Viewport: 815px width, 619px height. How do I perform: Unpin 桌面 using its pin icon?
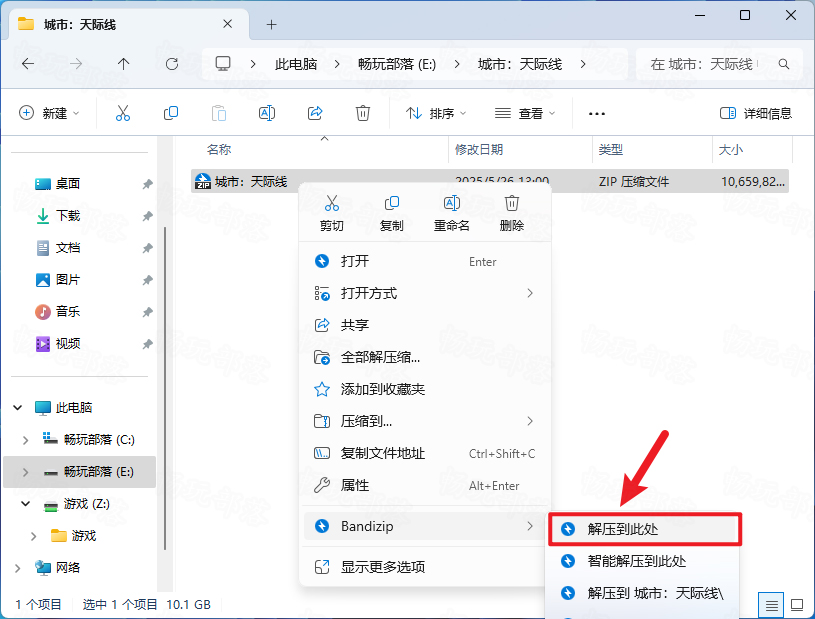pyautogui.click(x=148, y=183)
